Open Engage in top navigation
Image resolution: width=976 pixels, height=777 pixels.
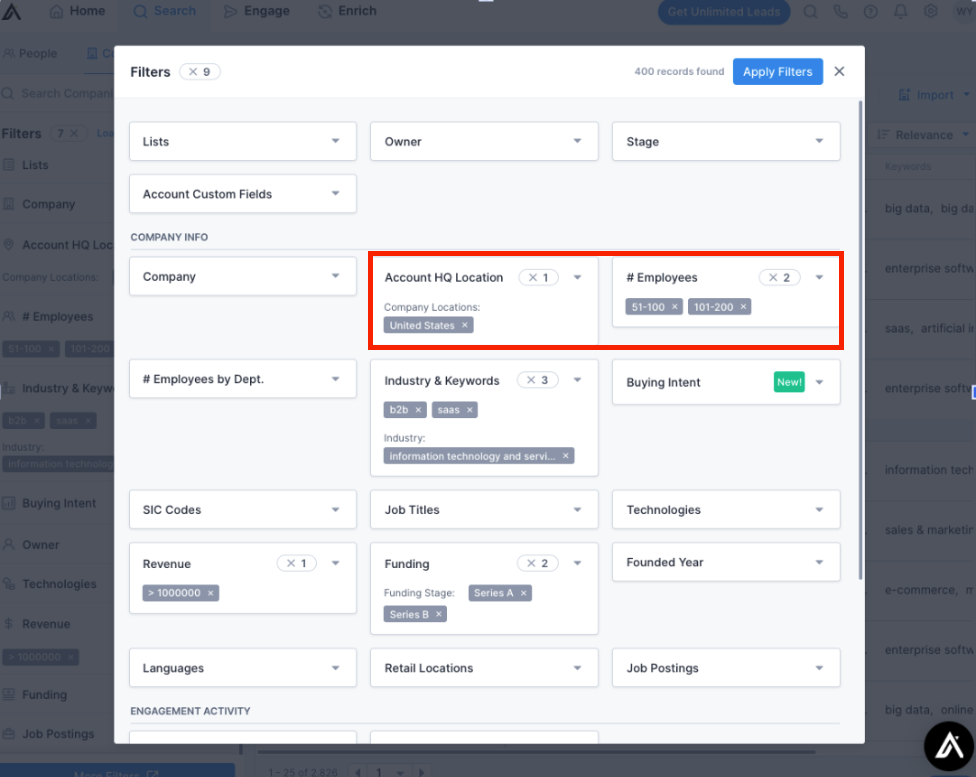[x=257, y=11]
